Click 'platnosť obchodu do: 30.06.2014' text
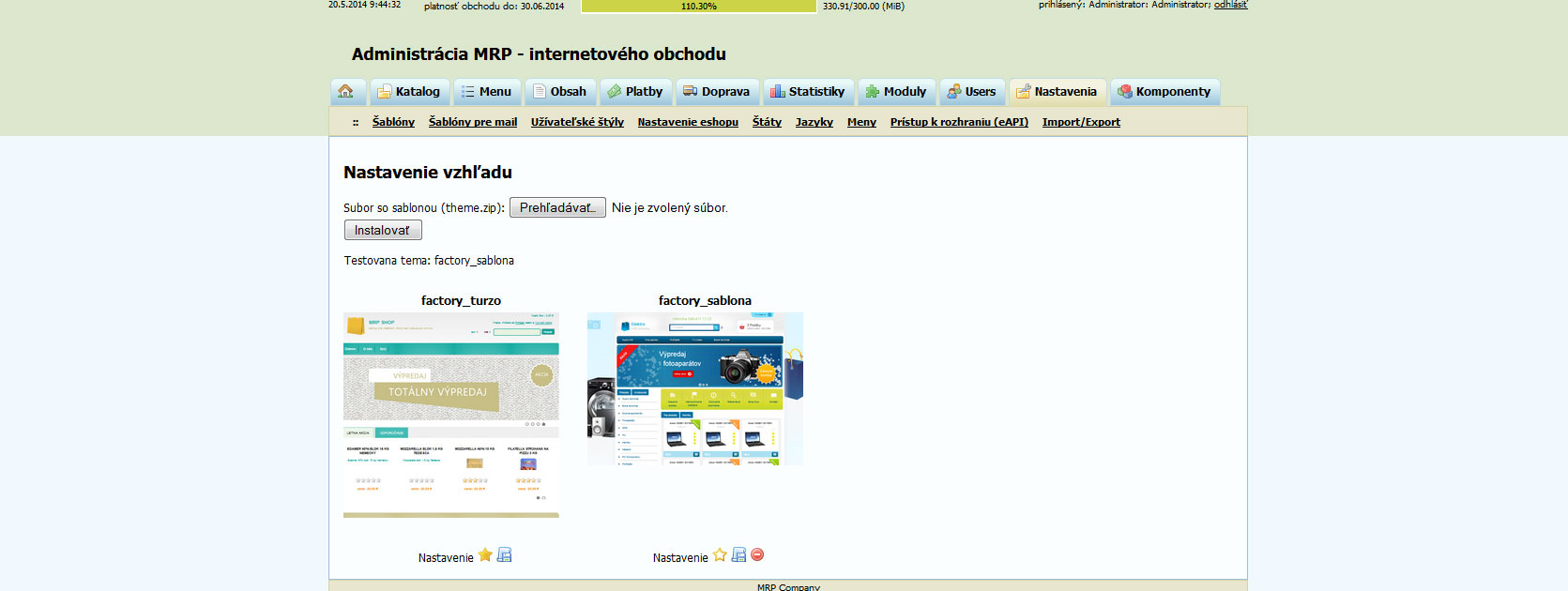 pos(494,6)
